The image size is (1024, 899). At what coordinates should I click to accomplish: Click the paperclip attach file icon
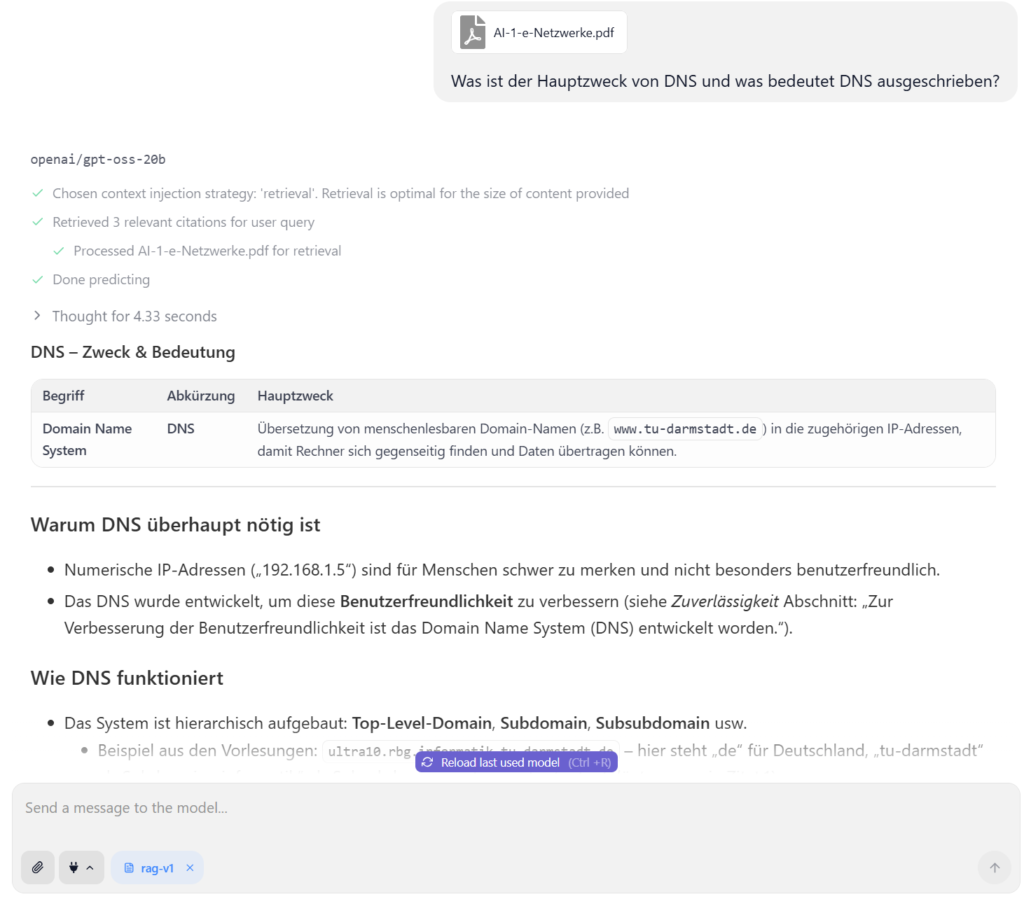38,868
